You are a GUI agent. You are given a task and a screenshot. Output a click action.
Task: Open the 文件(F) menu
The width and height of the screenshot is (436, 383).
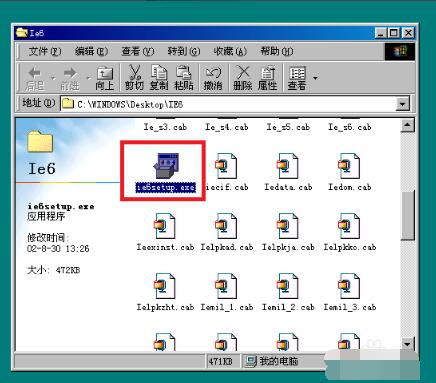[x=45, y=51]
